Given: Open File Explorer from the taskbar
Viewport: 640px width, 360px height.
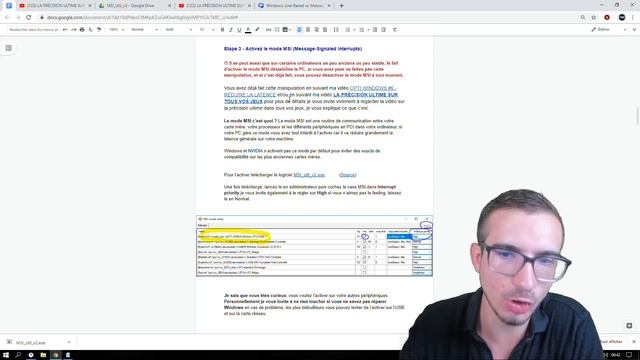Looking at the screenshot, I should pos(43,355).
